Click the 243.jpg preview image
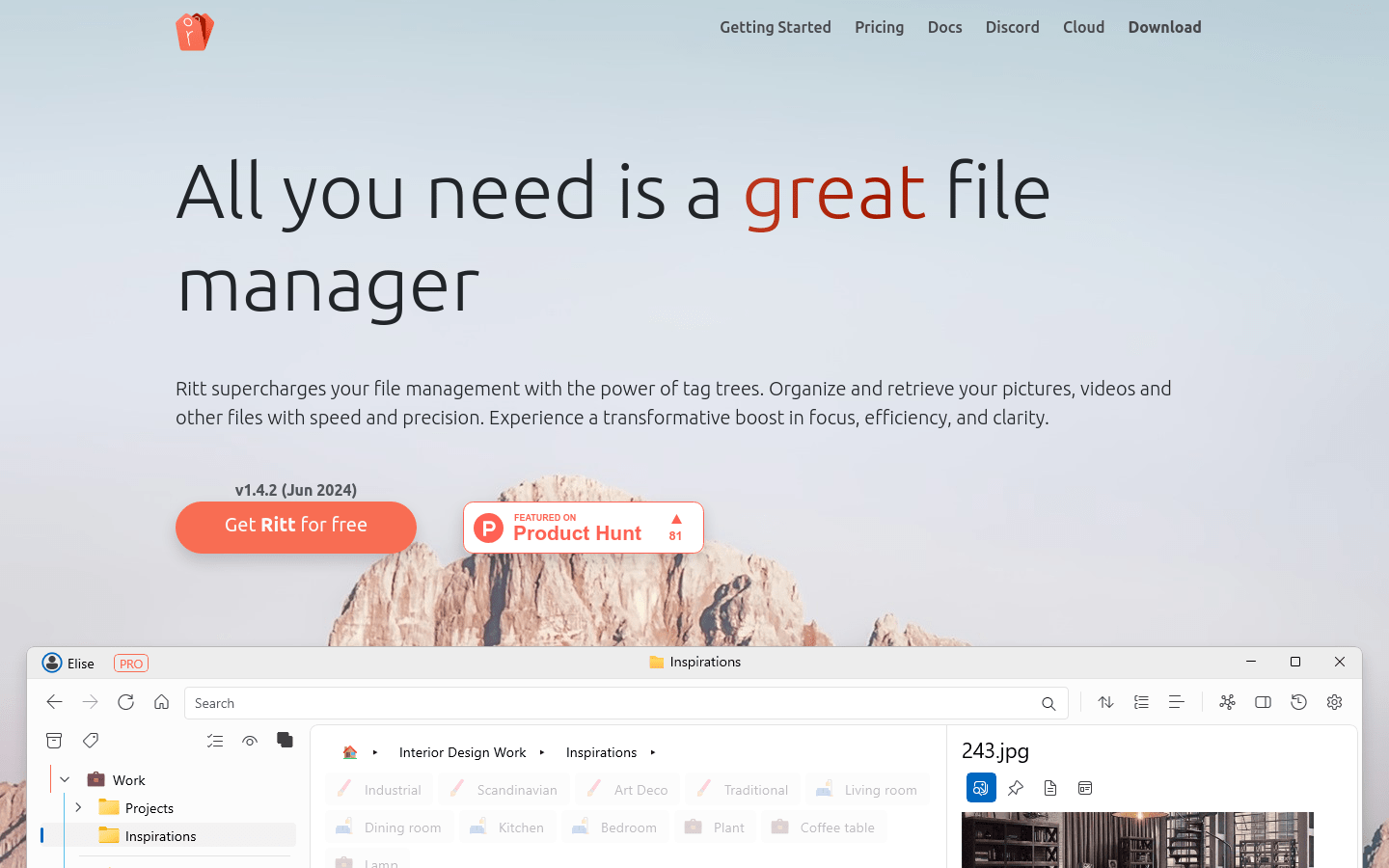The width and height of the screenshot is (1389, 868). coord(1137,840)
